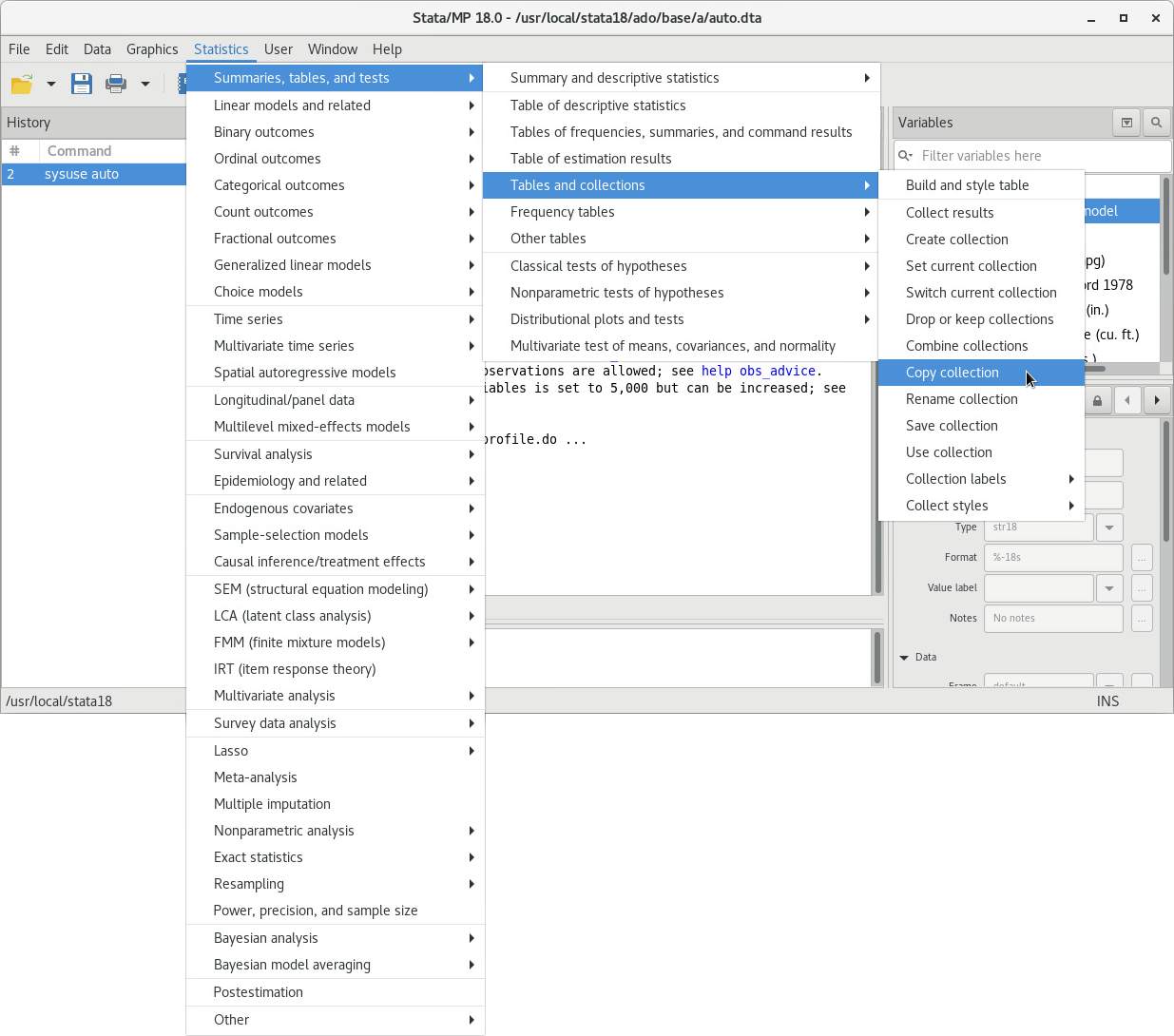Image resolution: width=1174 pixels, height=1036 pixels.
Task: Click the search options icon in filter box
Action: [x=905, y=156]
